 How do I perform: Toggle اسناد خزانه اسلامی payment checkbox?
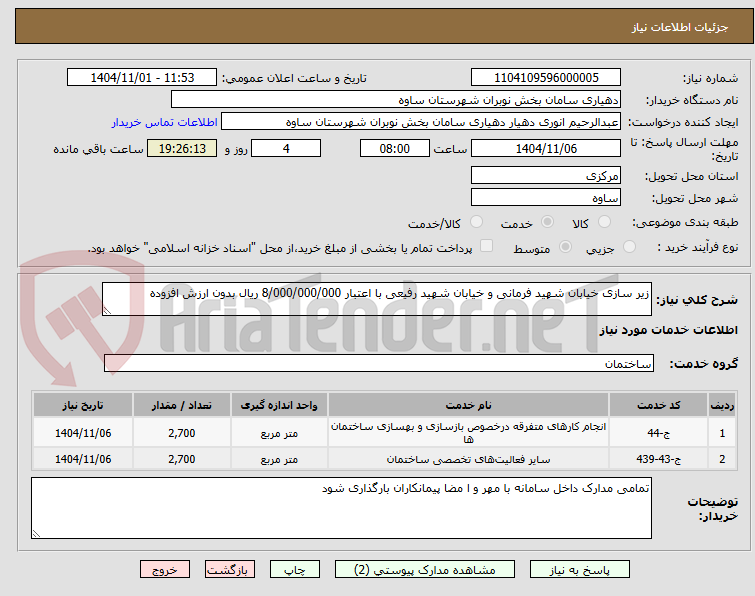(487, 246)
